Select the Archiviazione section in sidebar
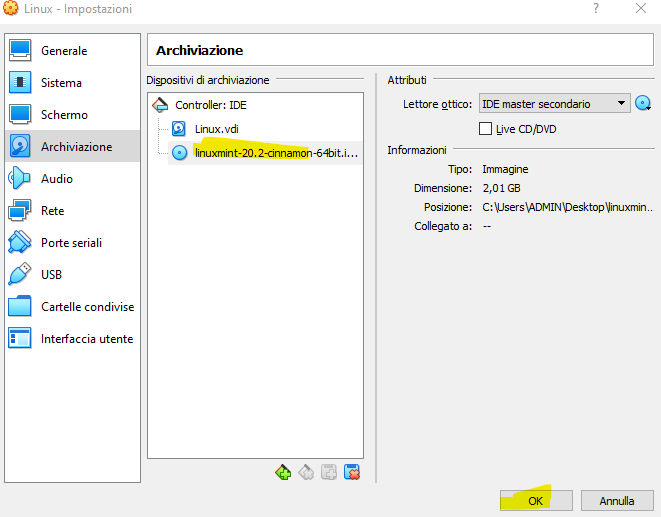This screenshot has height=517, width=661. [x=73, y=146]
